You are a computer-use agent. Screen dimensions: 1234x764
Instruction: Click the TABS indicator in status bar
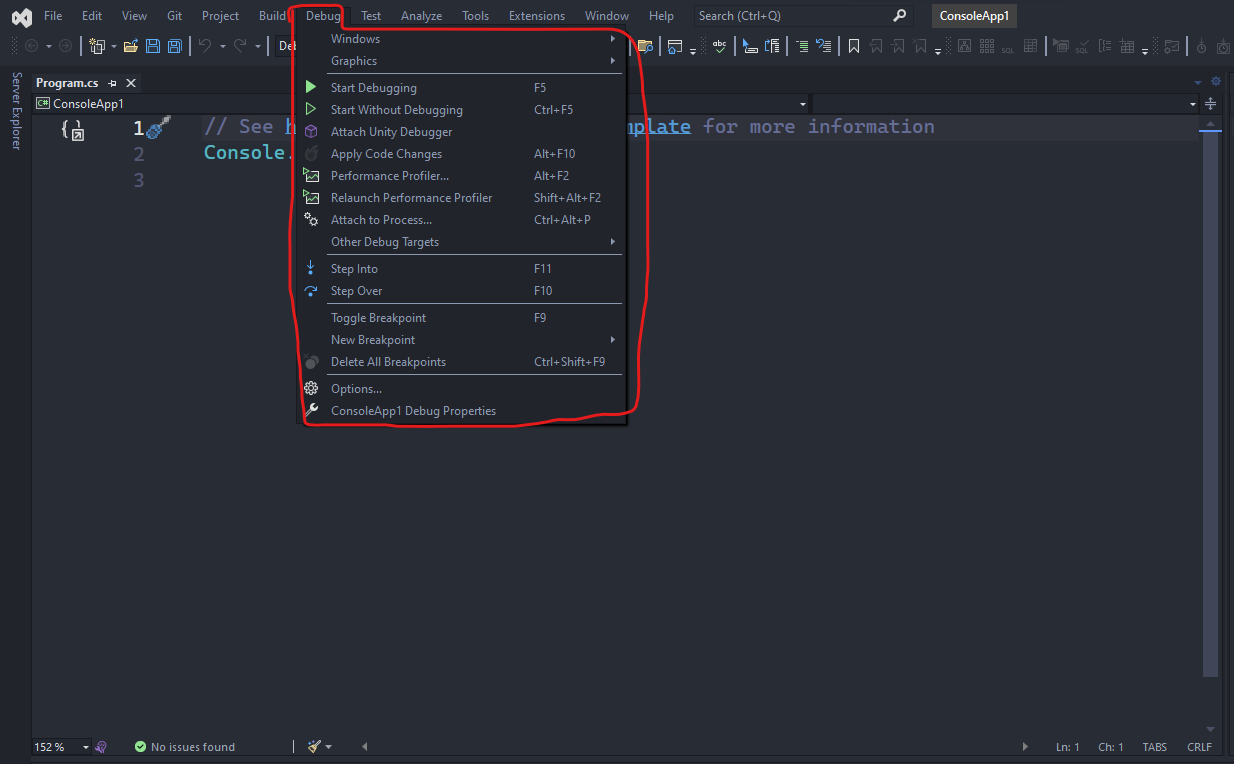(1154, 747)
